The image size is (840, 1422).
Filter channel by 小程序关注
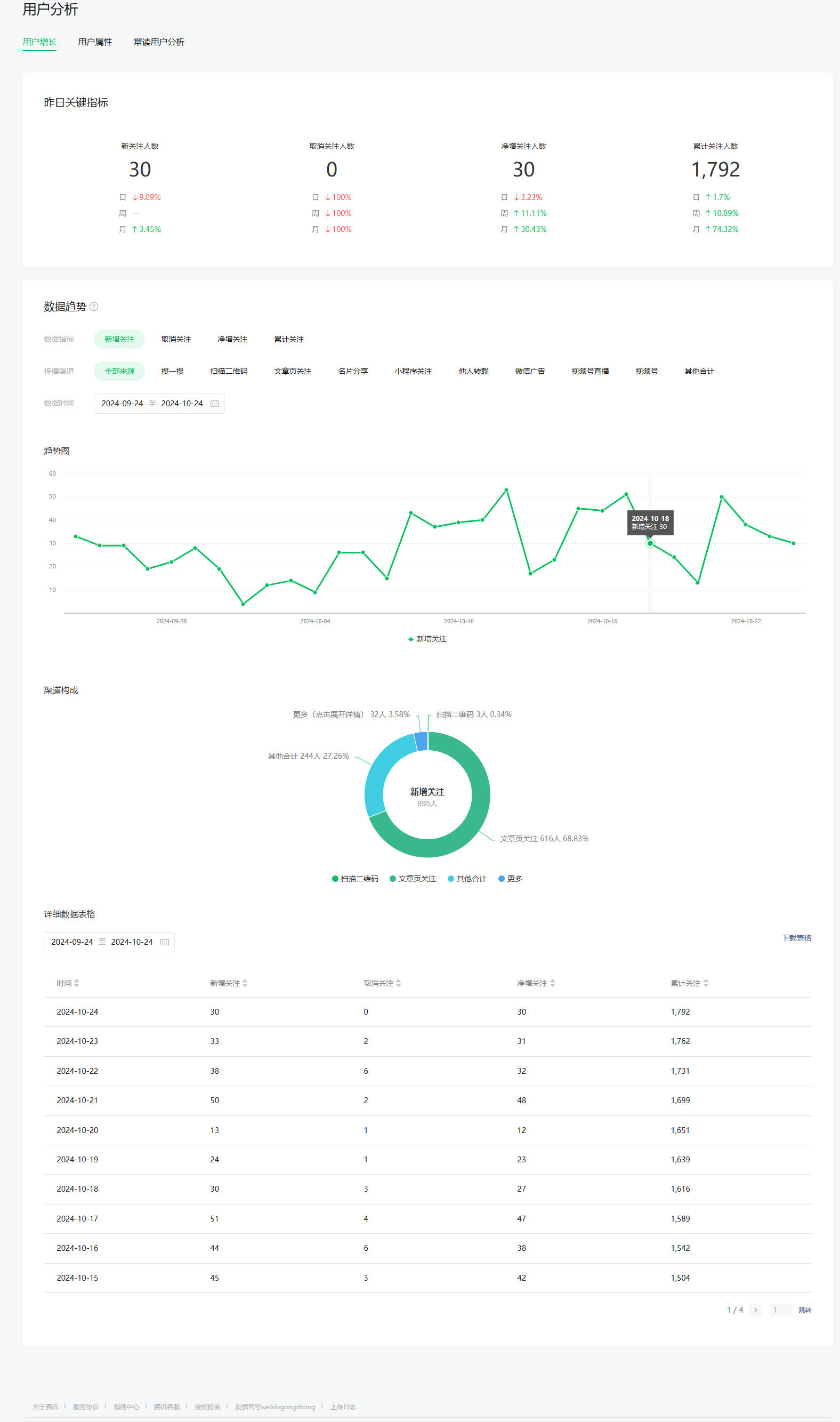point(414,371)
